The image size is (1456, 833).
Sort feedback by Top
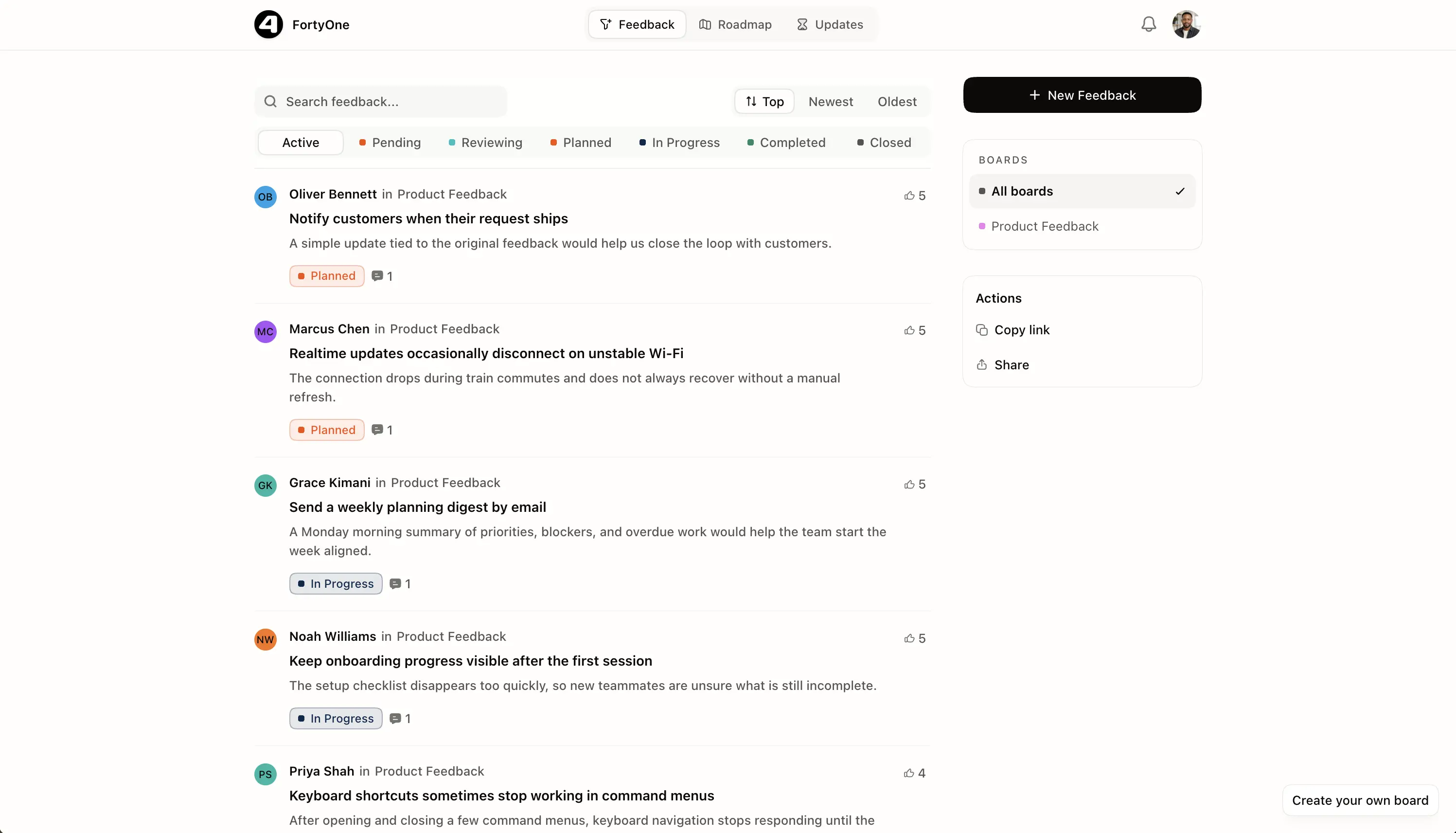(x=764, y=102)
